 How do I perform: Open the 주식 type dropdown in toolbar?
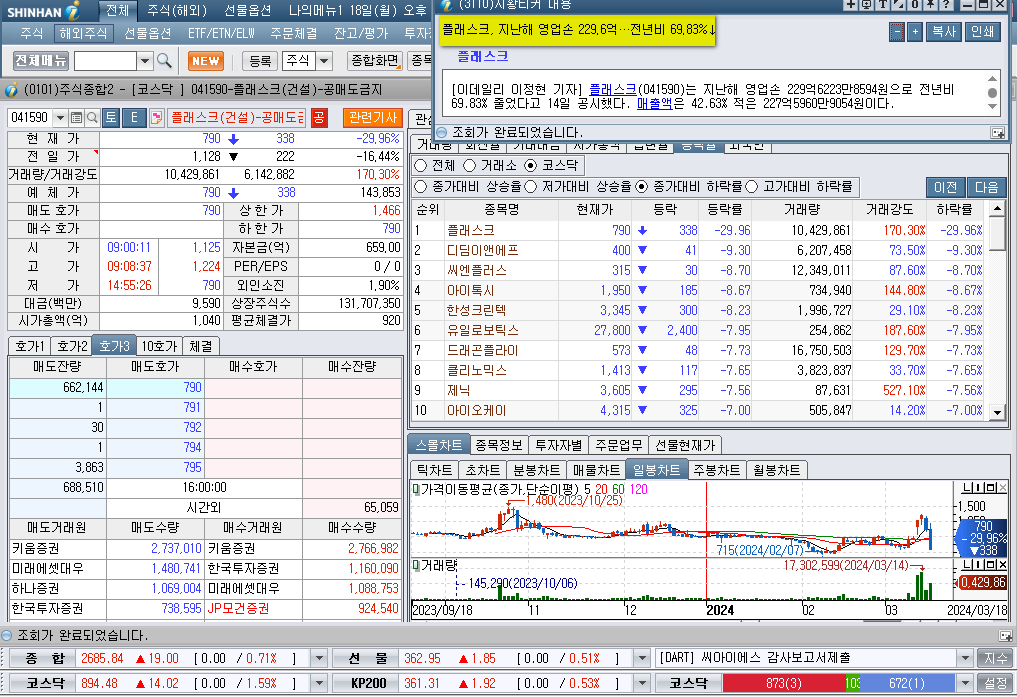(324, 61)
